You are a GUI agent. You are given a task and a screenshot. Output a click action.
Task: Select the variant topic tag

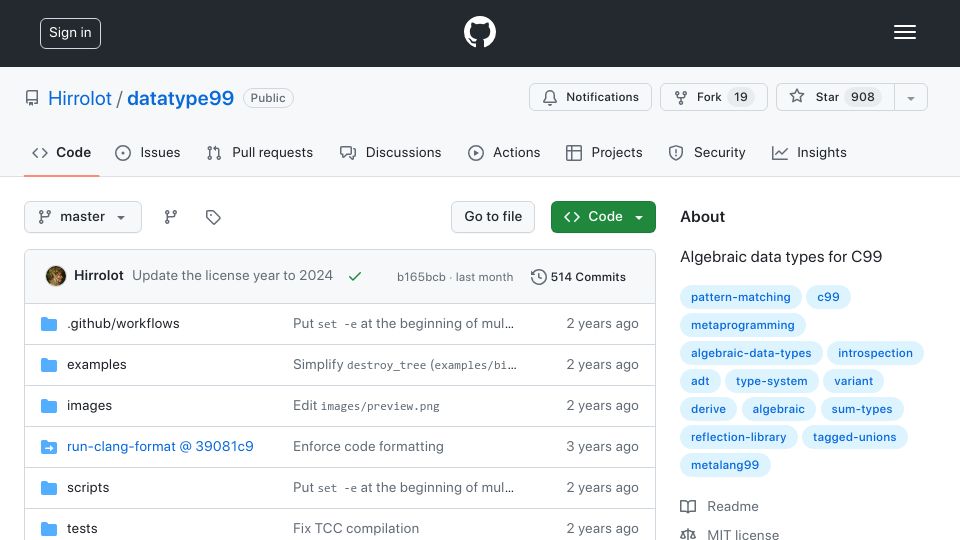coord(853,381)
